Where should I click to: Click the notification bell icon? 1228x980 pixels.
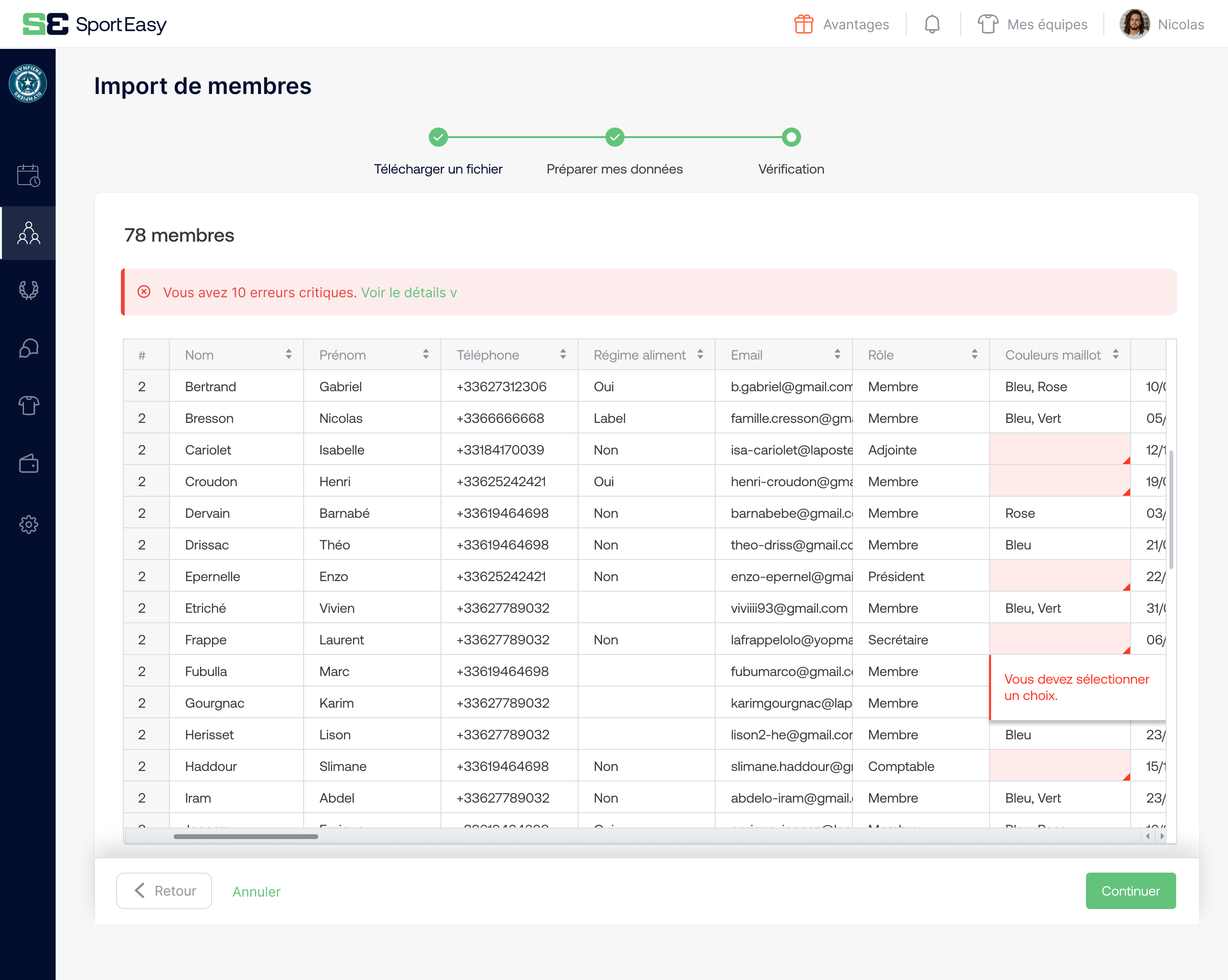pyautogui.click(x=933, y=24)
